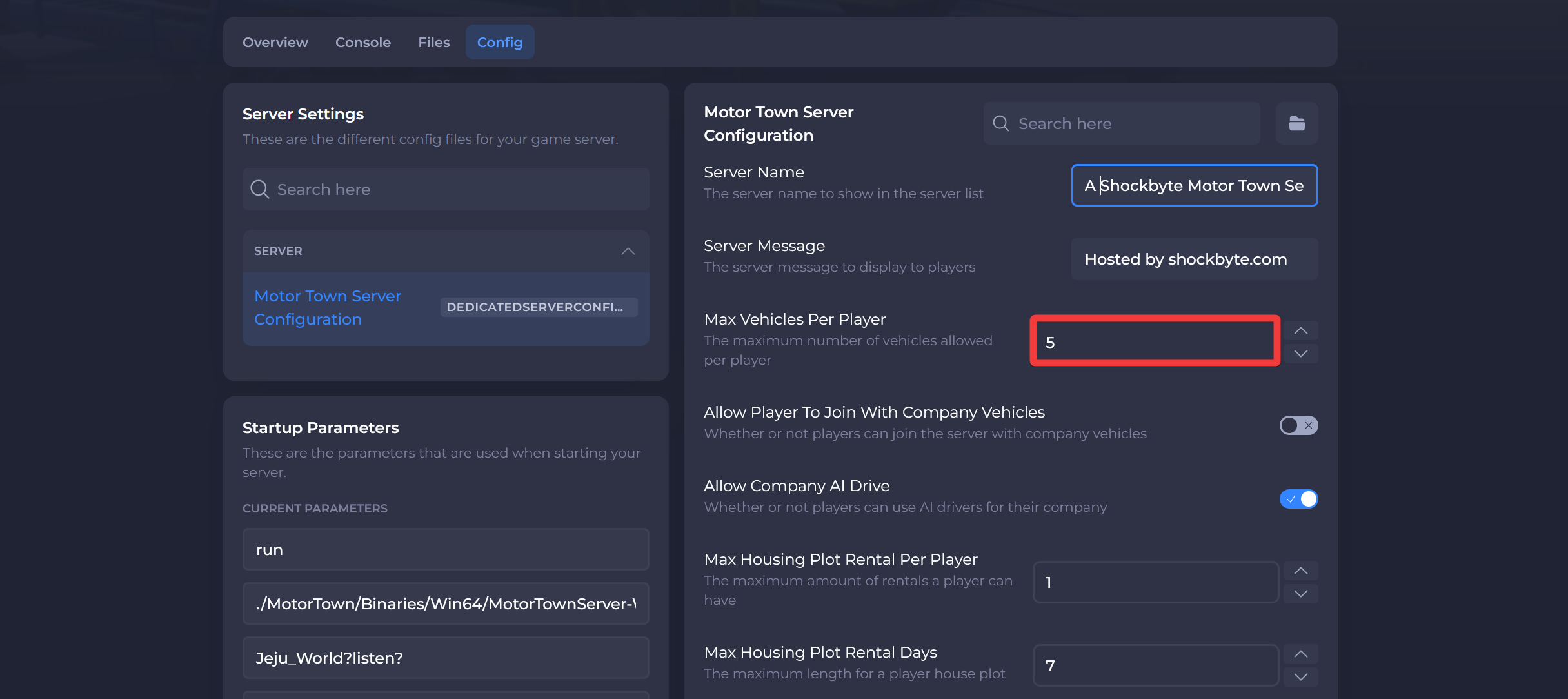Edit the Server Message field
Screen dimensions: 1568x699
[x=1195, y=259]
